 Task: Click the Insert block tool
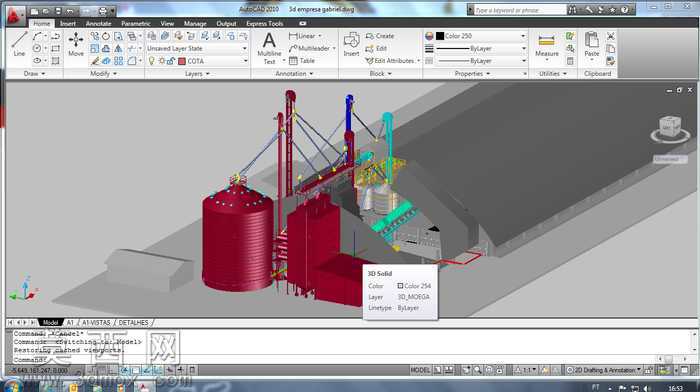pos(351,44)
